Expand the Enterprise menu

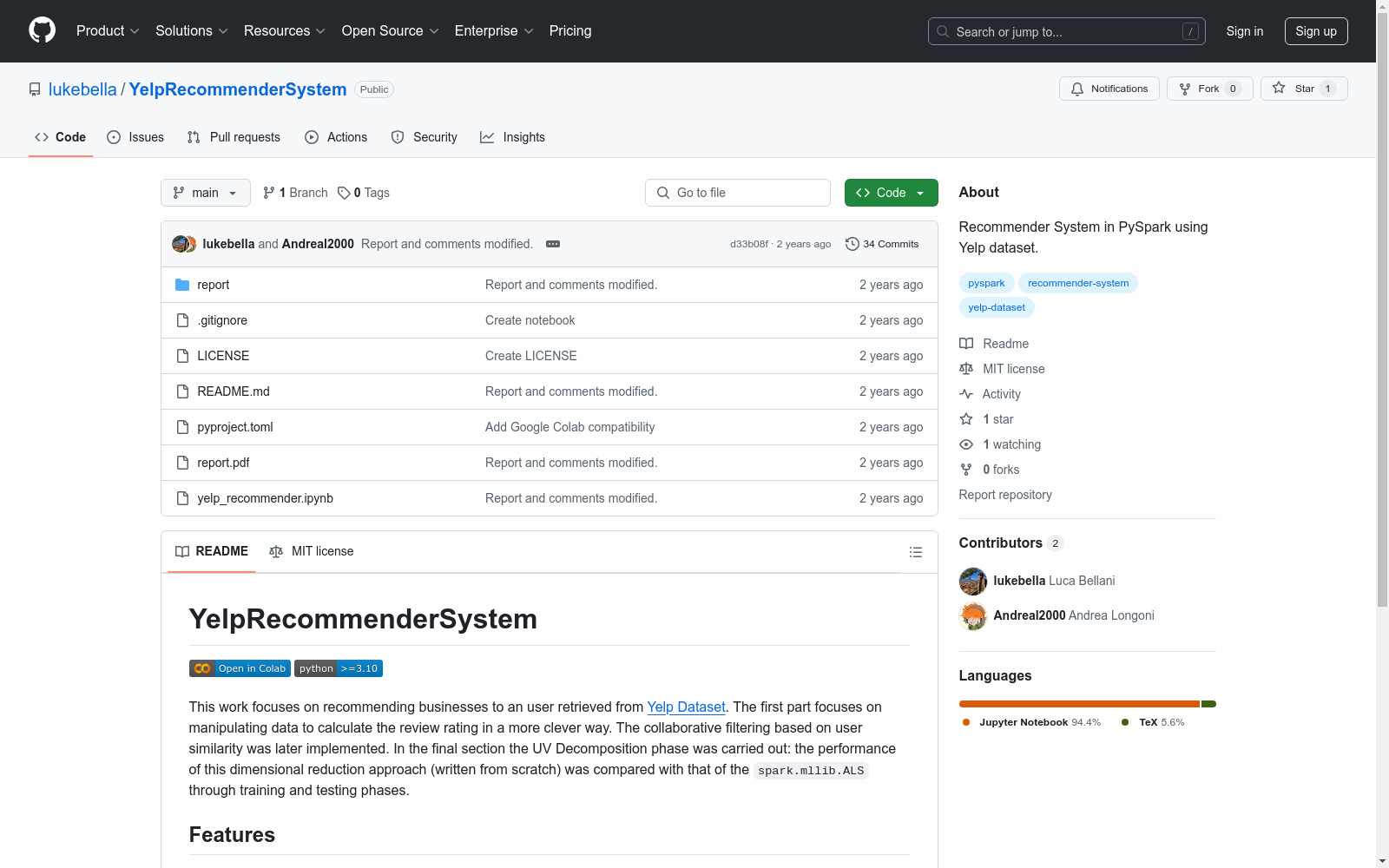(x=494, y=30)
